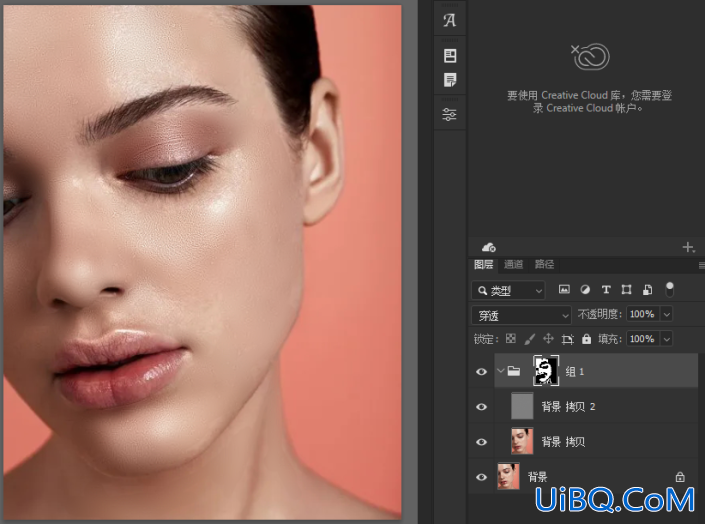The width and height of the screenshot is (705, 524).
Task: Select the 背景 拷贝 2 layer name
Action: 568,407
